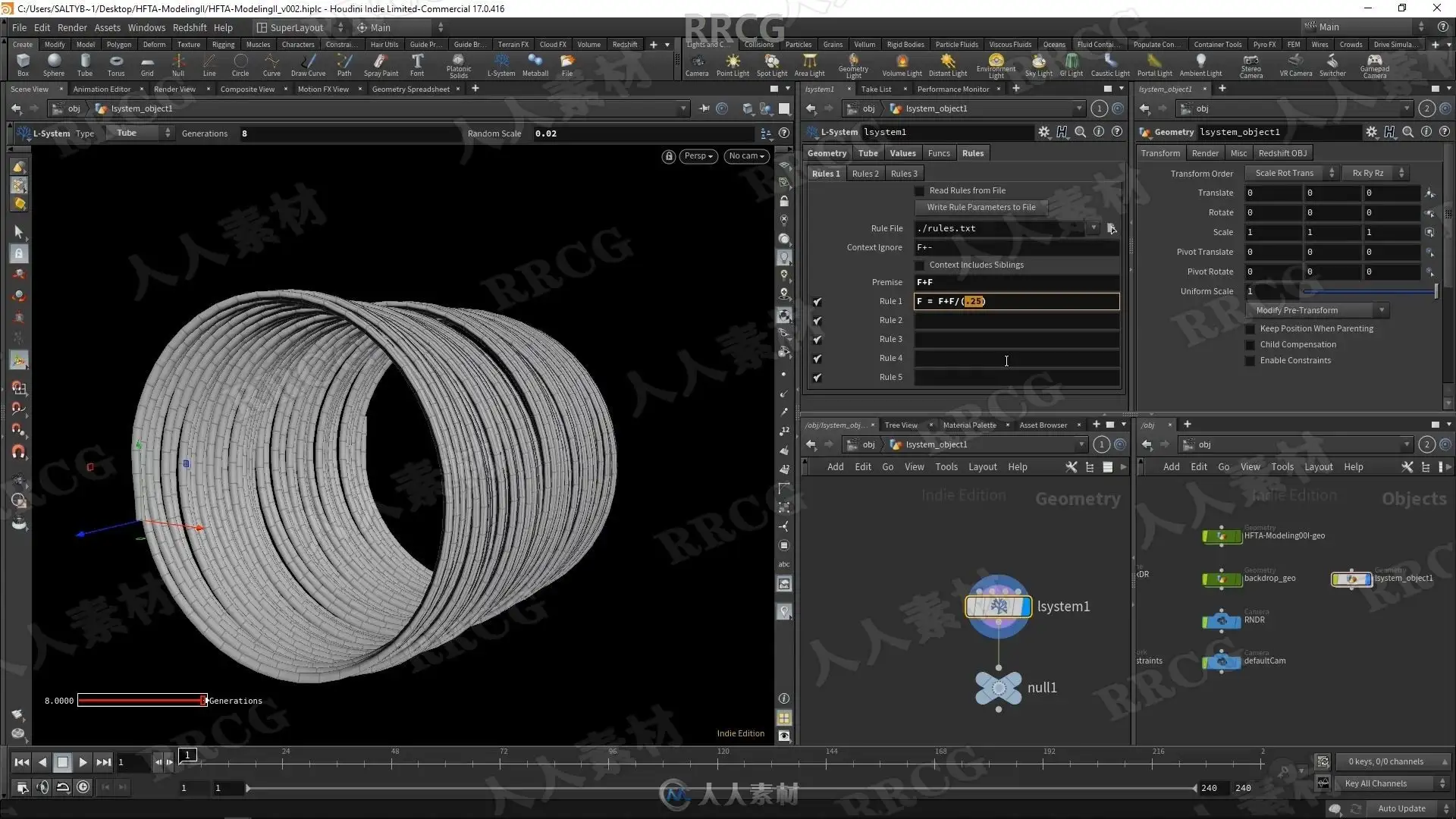Click the null1 node icon

point(998,688)
